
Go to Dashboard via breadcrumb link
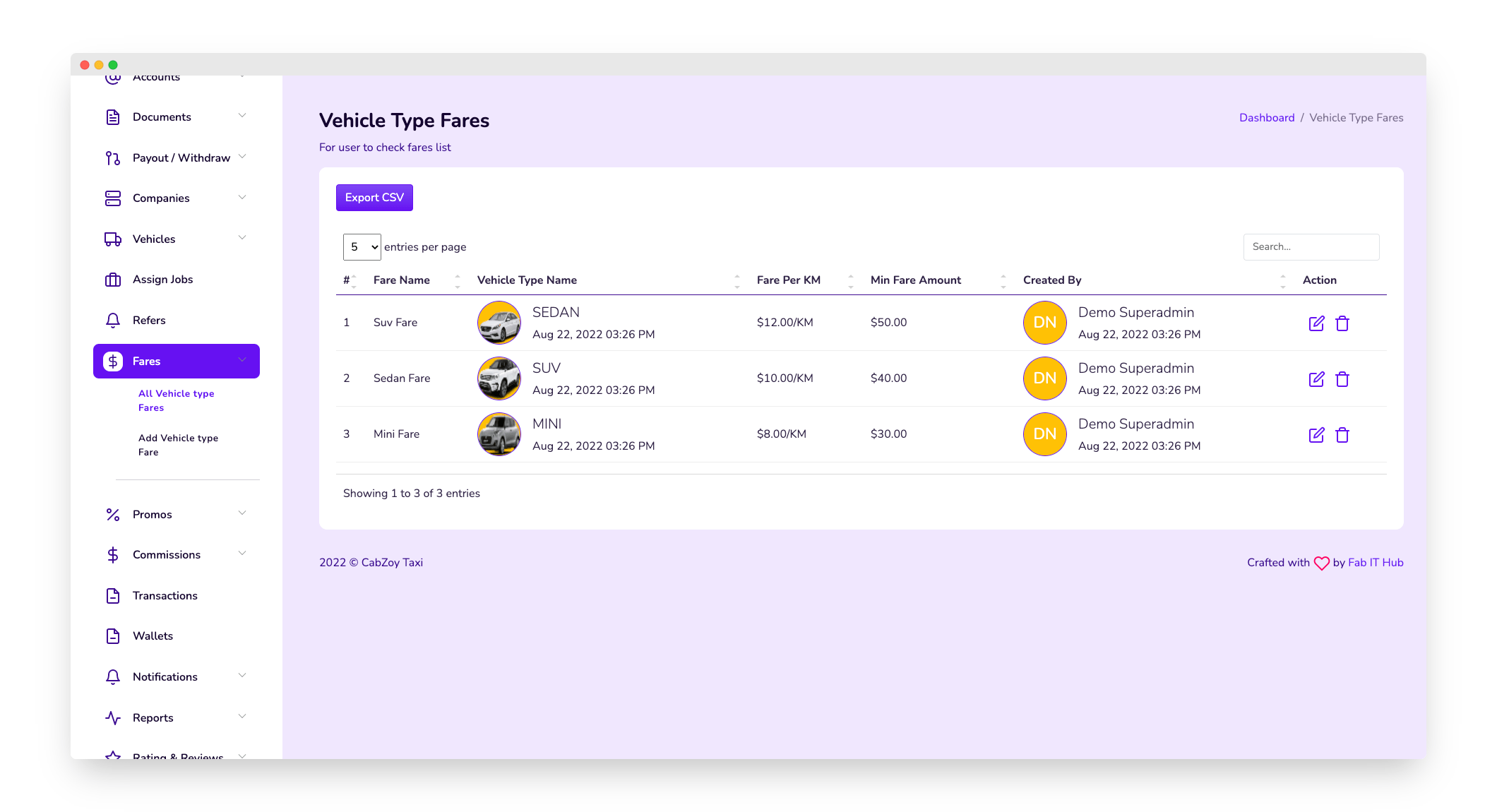[1267, 118]
